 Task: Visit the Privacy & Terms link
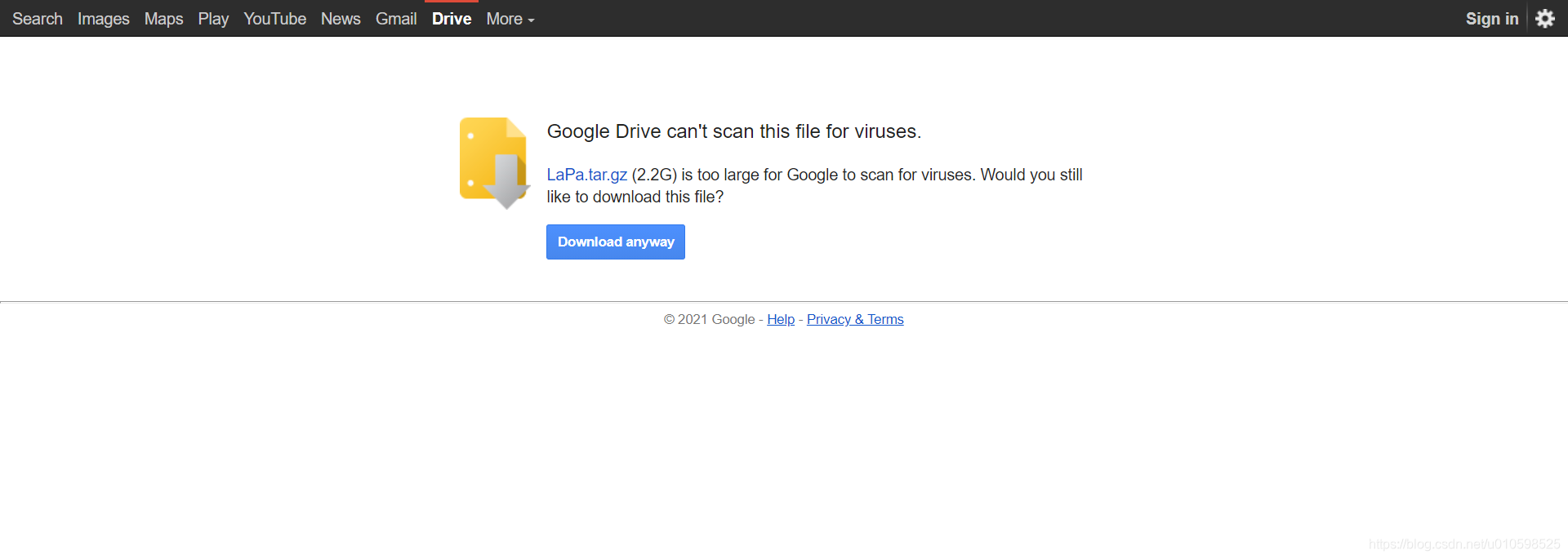pos(854,319)
